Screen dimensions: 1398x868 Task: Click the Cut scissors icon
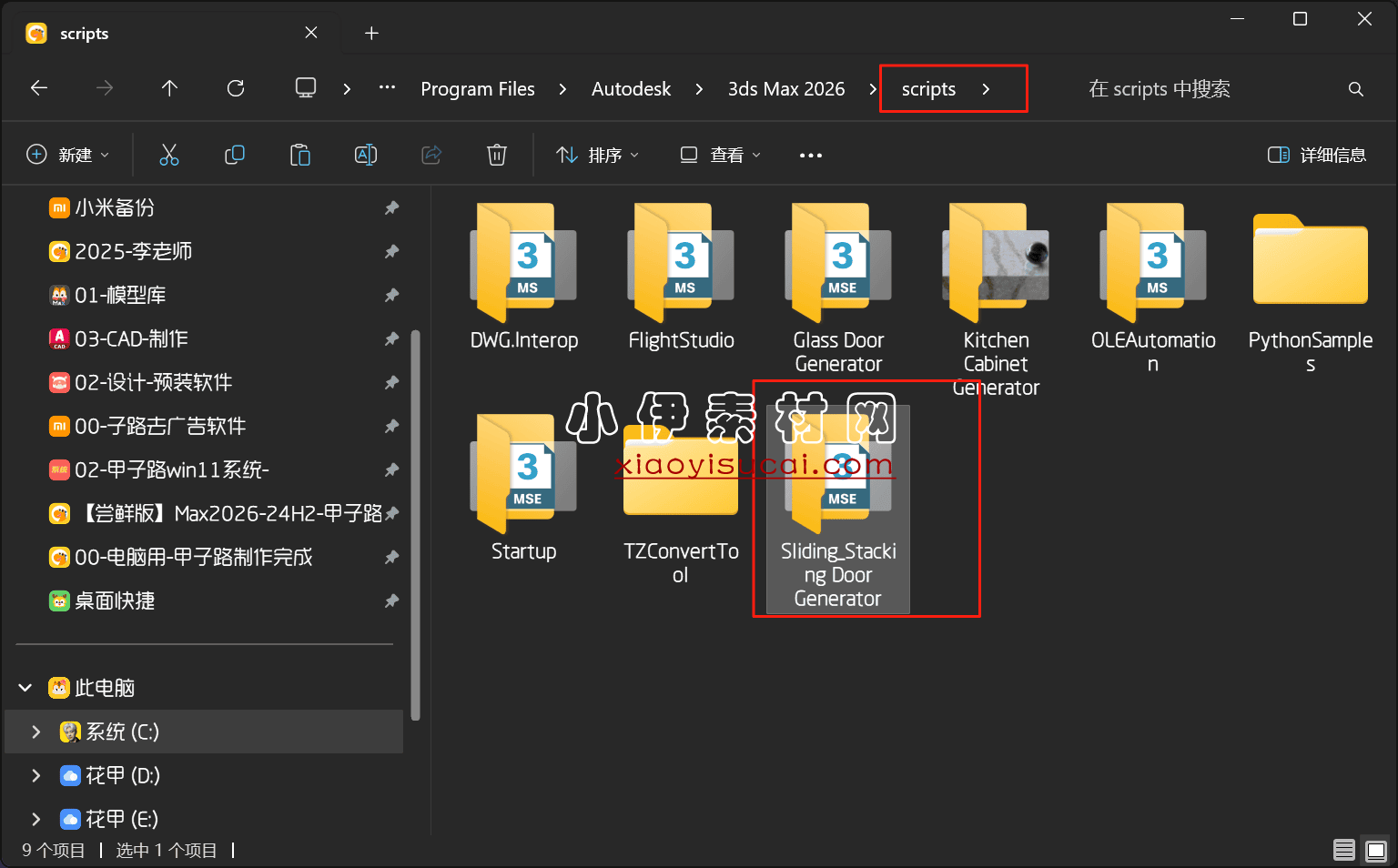169,155
